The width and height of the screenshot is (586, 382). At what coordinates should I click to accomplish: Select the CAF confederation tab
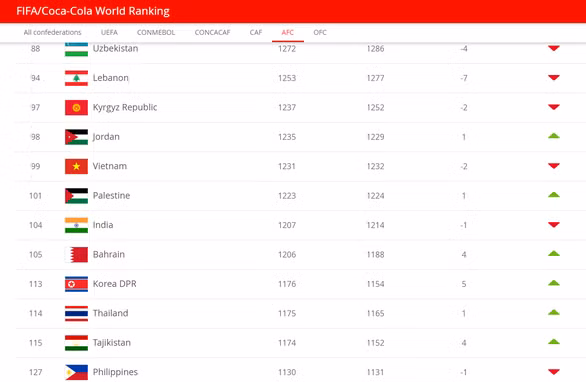[256, 33]
